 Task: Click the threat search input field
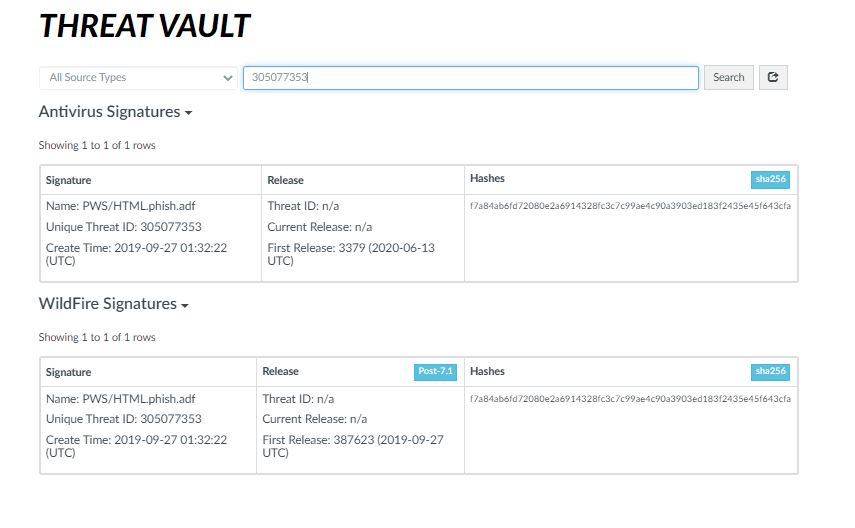coord(470,77)
